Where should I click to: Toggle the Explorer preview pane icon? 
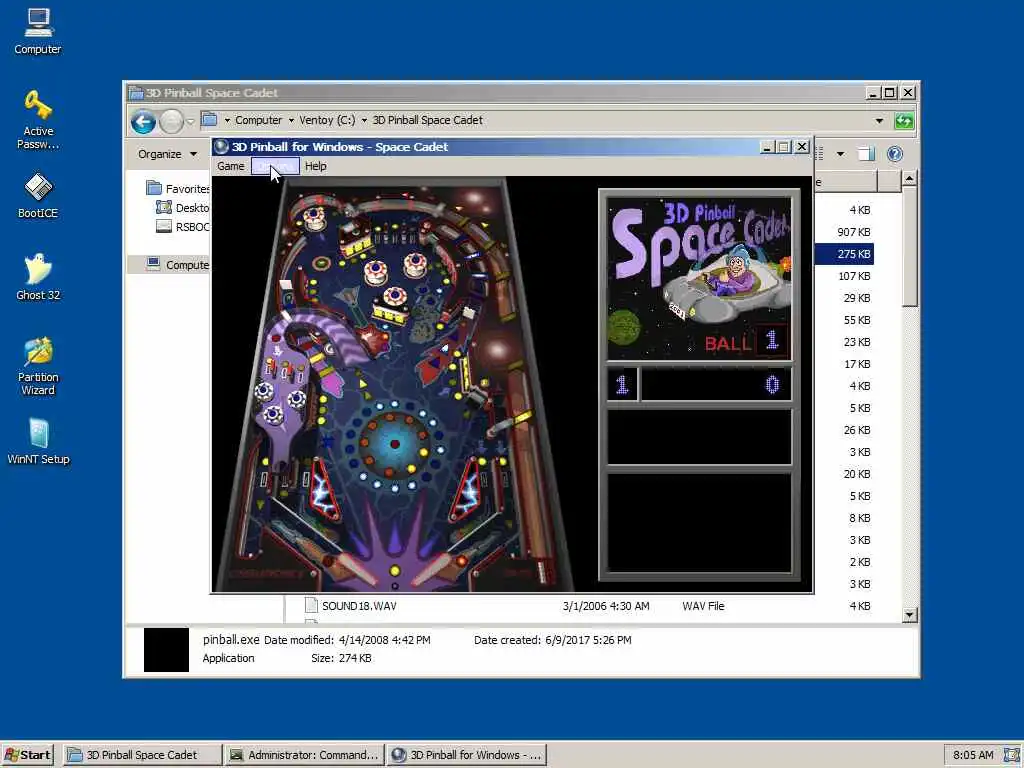click(866, 154)
